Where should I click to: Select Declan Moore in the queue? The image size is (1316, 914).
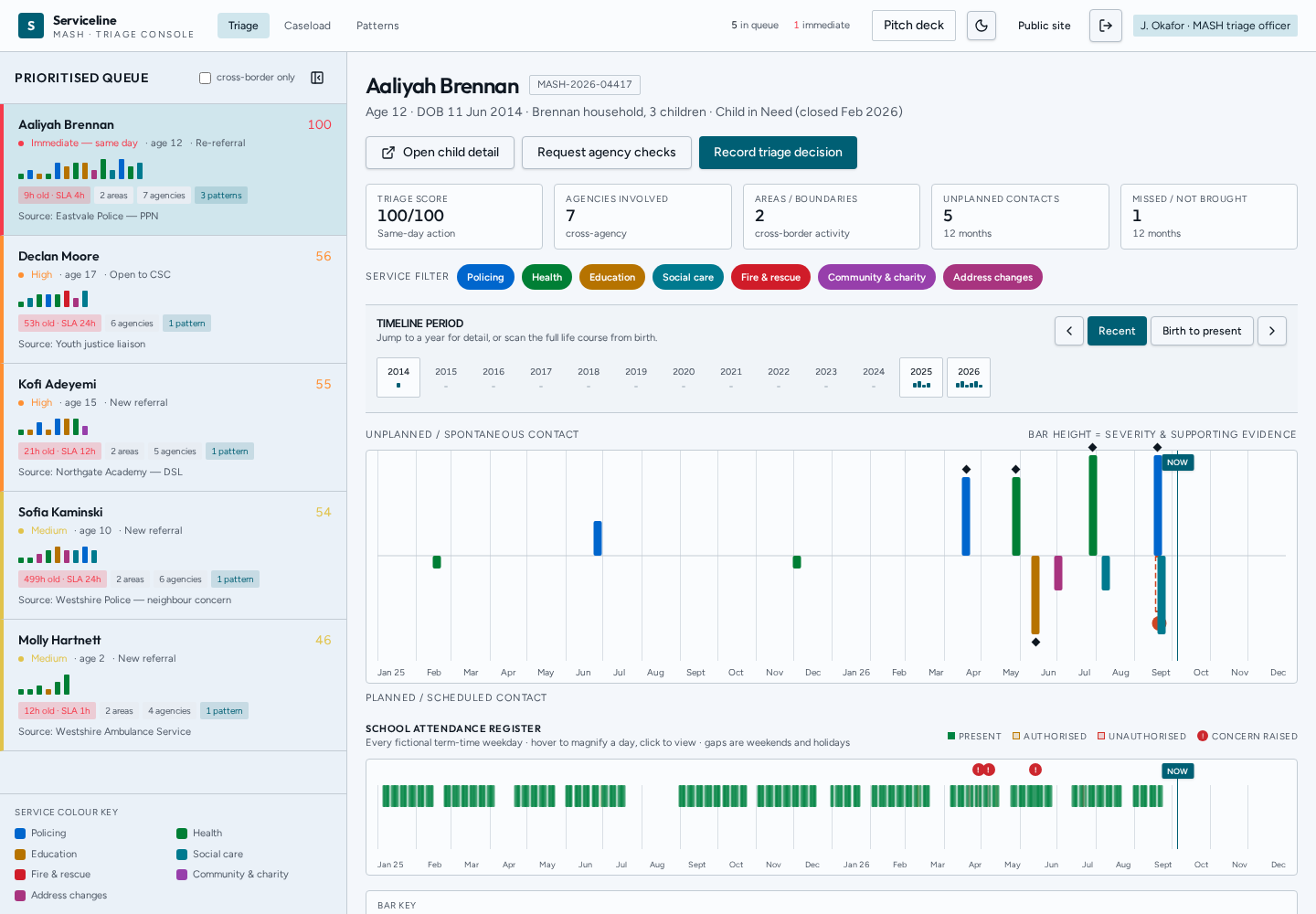pyautogui.click(x=174, y=300)
